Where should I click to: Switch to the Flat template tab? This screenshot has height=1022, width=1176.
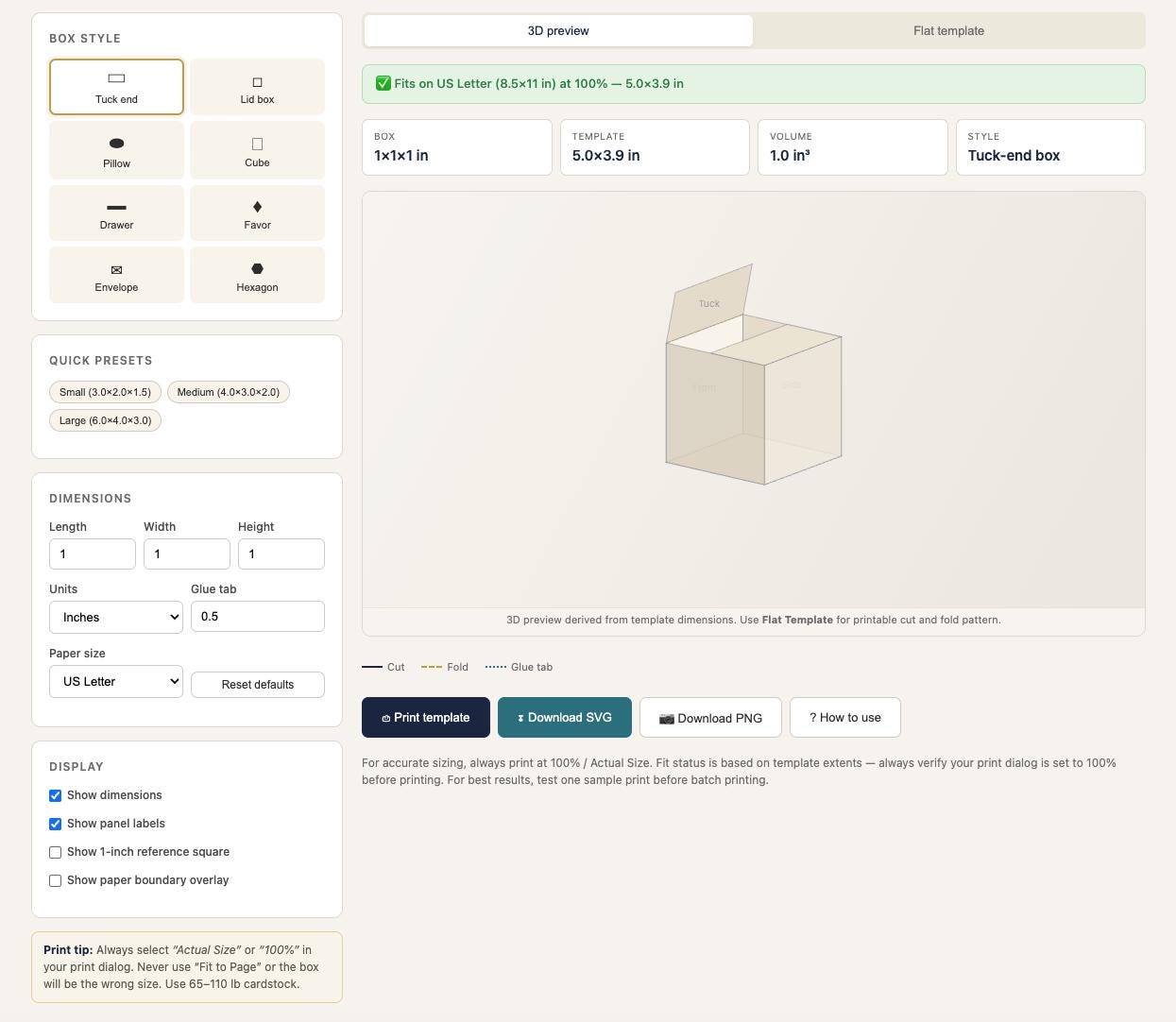coord(948,30)
